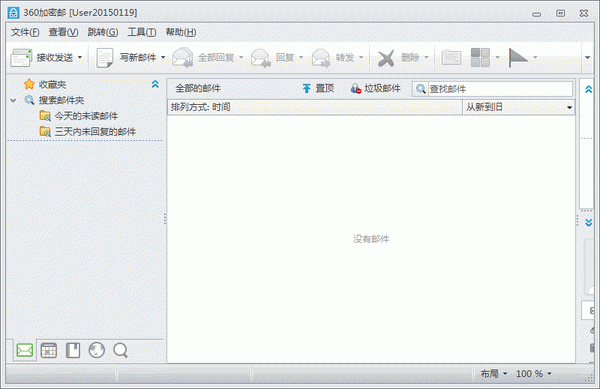Click the four-squares category icon
This screenshot has height=389, width=600.
[480, 57]
